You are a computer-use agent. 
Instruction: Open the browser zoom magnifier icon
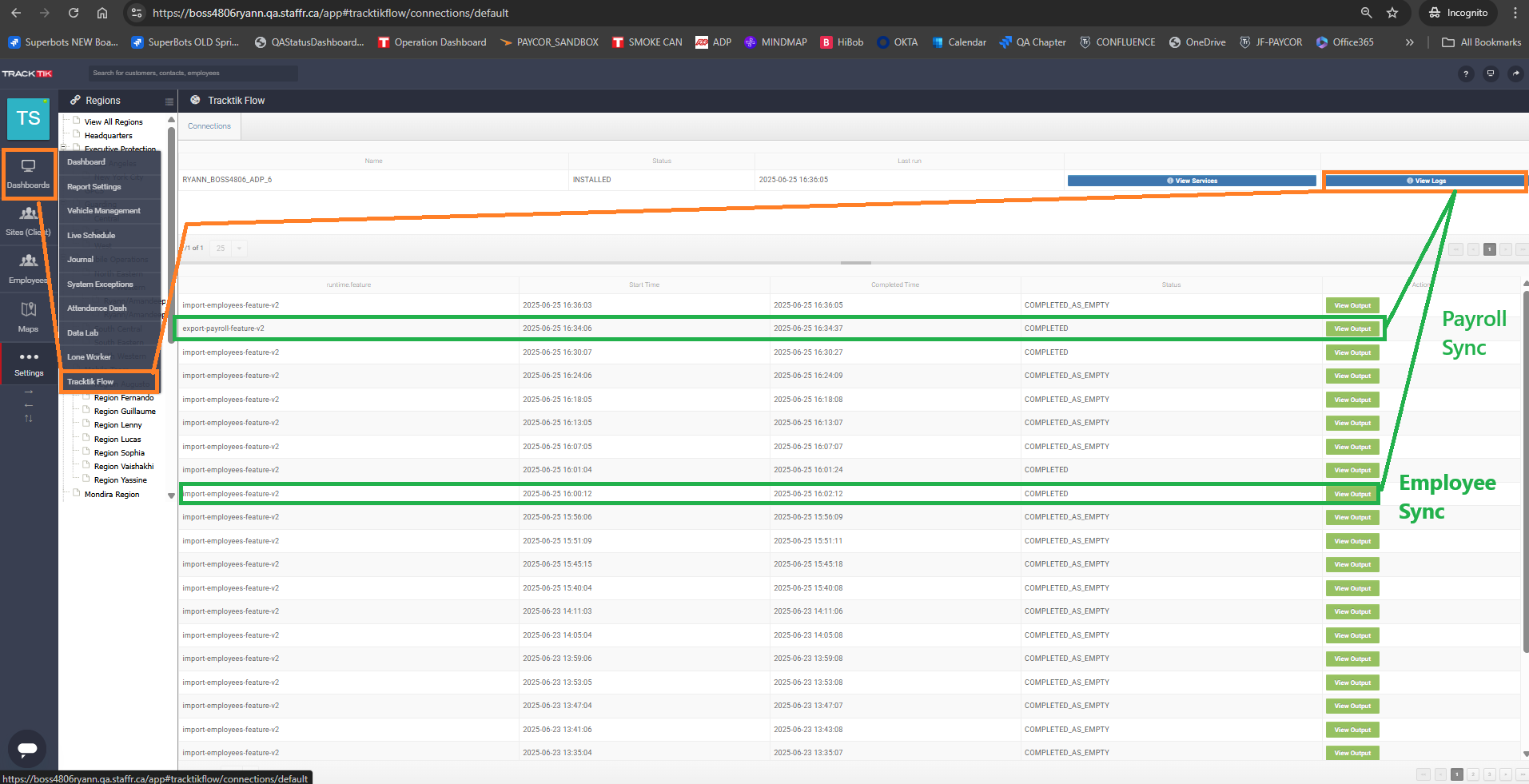click(1366, 13)
